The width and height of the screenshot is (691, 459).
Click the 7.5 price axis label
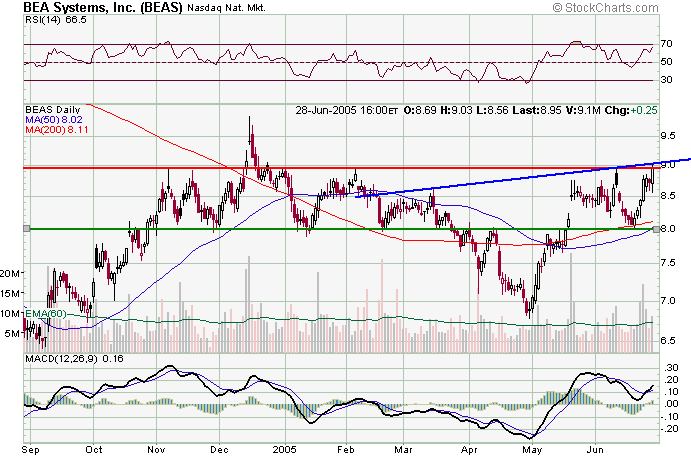pyautogui.click(x=668, y=263)
